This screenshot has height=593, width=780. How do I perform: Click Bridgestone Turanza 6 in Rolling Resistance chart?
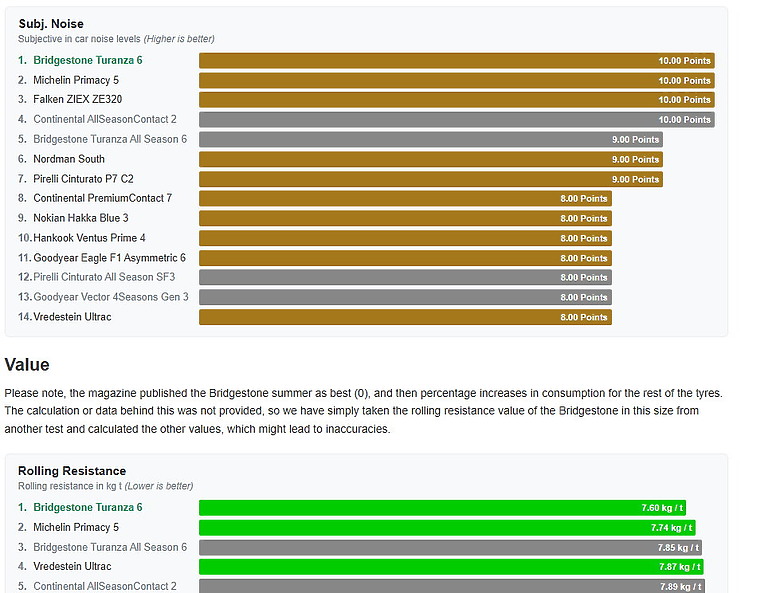pos(88,507)
